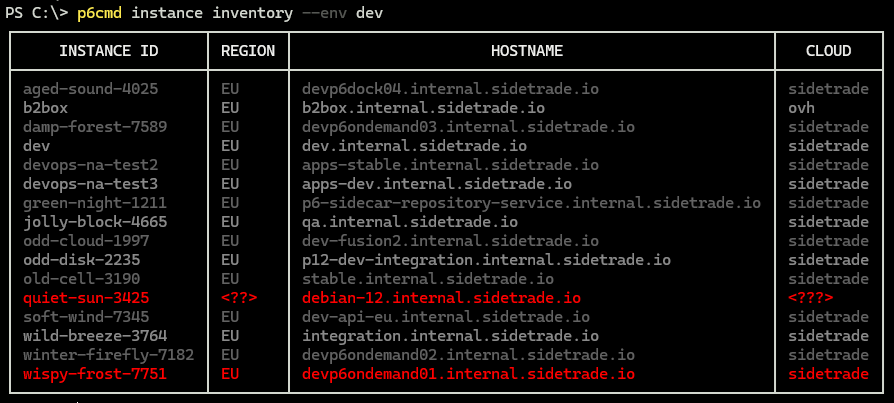The width and height of the screenshot is (894, 403).
Task: Click the HOSTNAME column header
Action: (527, 51)
